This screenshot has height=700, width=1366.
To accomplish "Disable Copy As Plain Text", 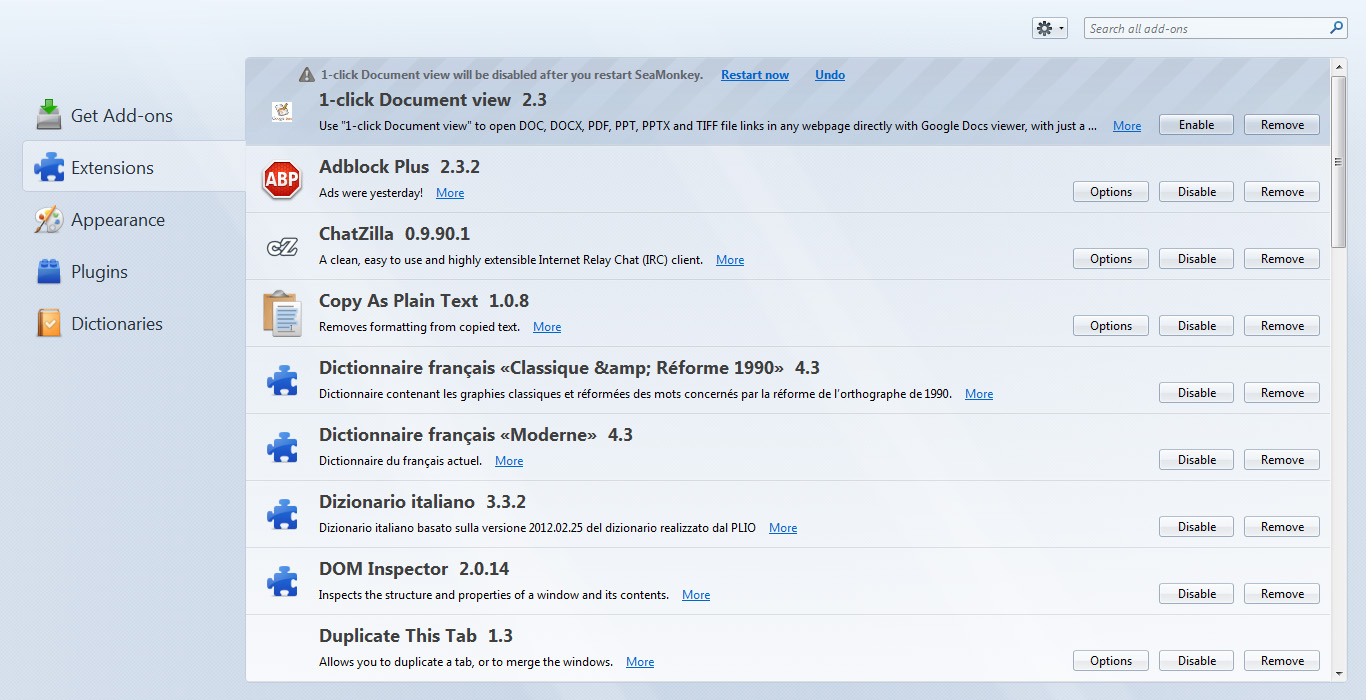I will pyautogui.click(x=1196, y=326).
